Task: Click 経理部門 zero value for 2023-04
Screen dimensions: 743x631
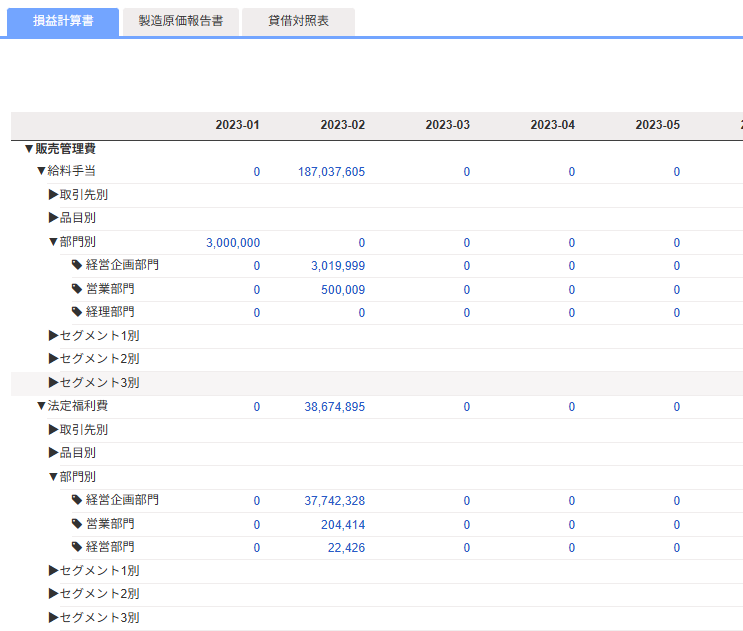Action: pyautogui.click(x=572, y=313)
